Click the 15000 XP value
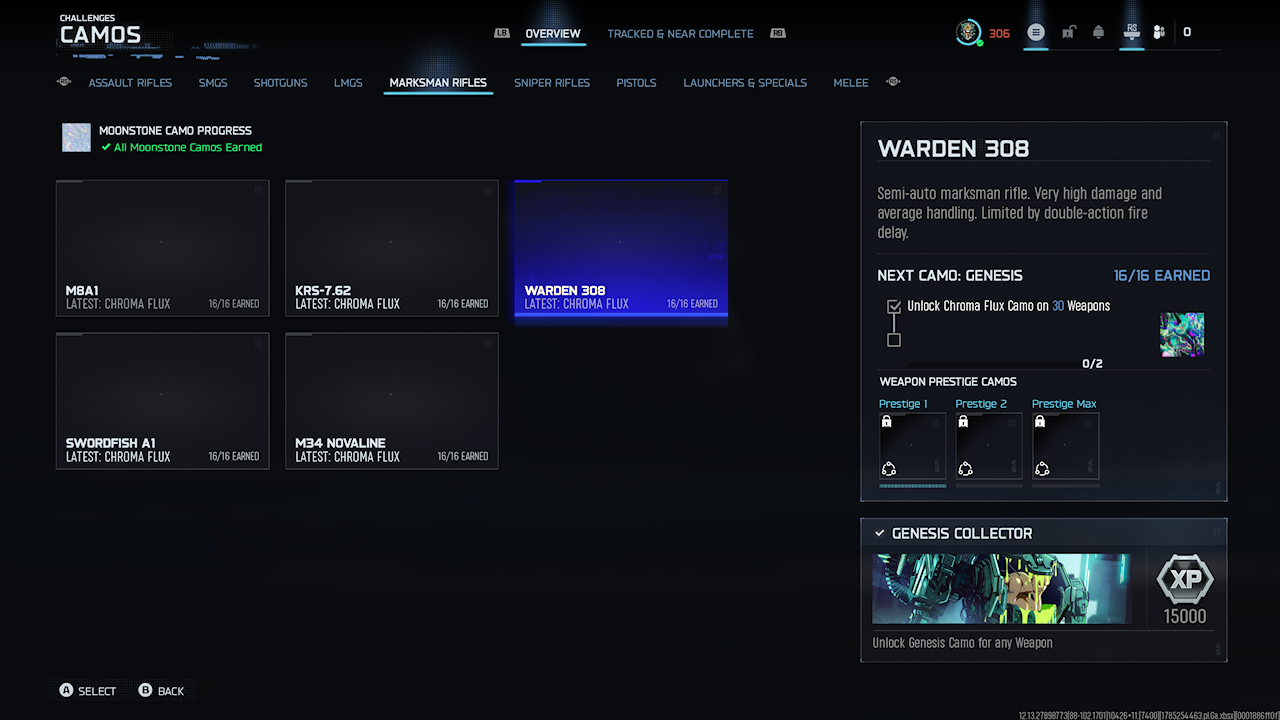This screenshot has width=1280, height=720. (1185, 616)
